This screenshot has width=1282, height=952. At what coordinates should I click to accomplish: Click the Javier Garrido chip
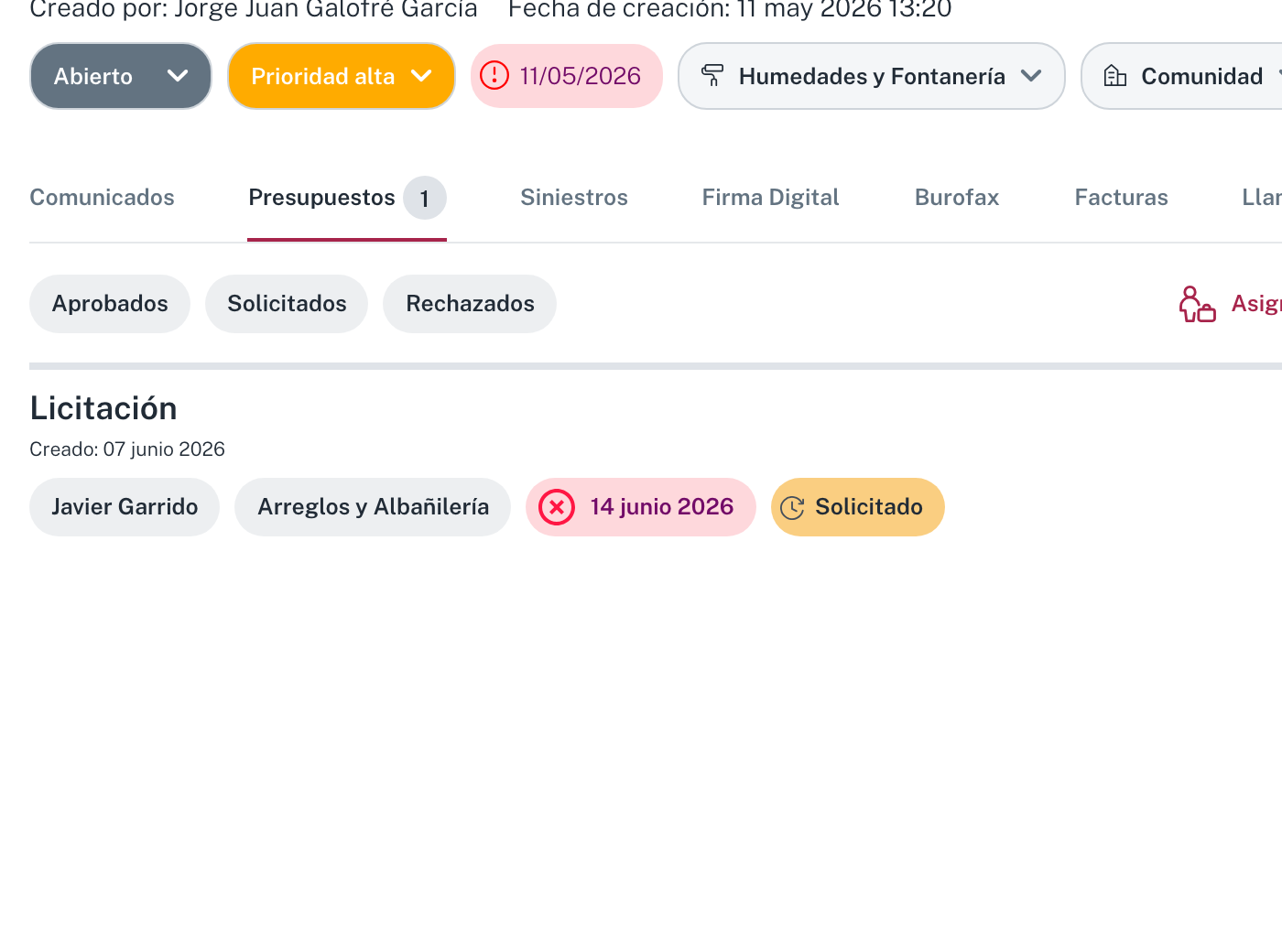click(125, 507)
